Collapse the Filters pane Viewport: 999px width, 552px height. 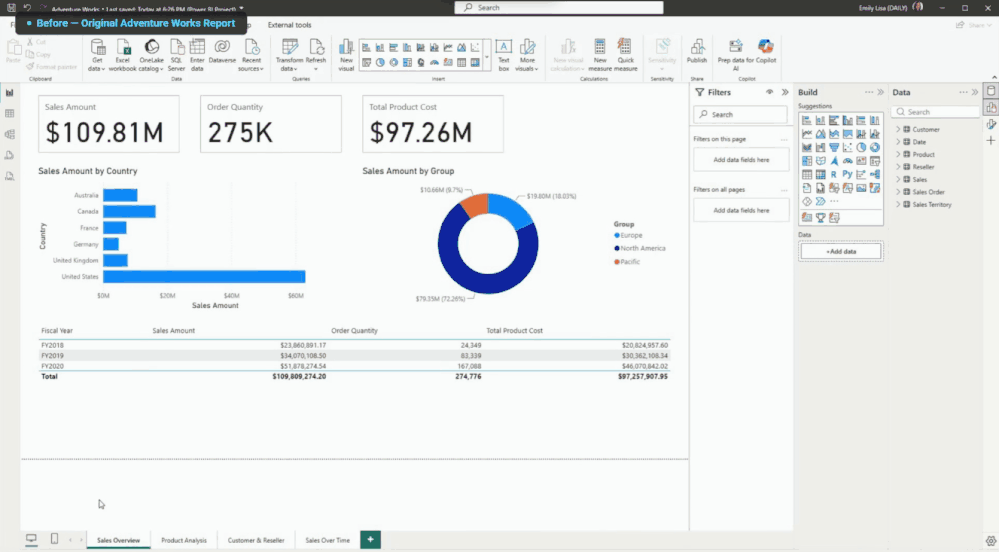click(785, 92)
